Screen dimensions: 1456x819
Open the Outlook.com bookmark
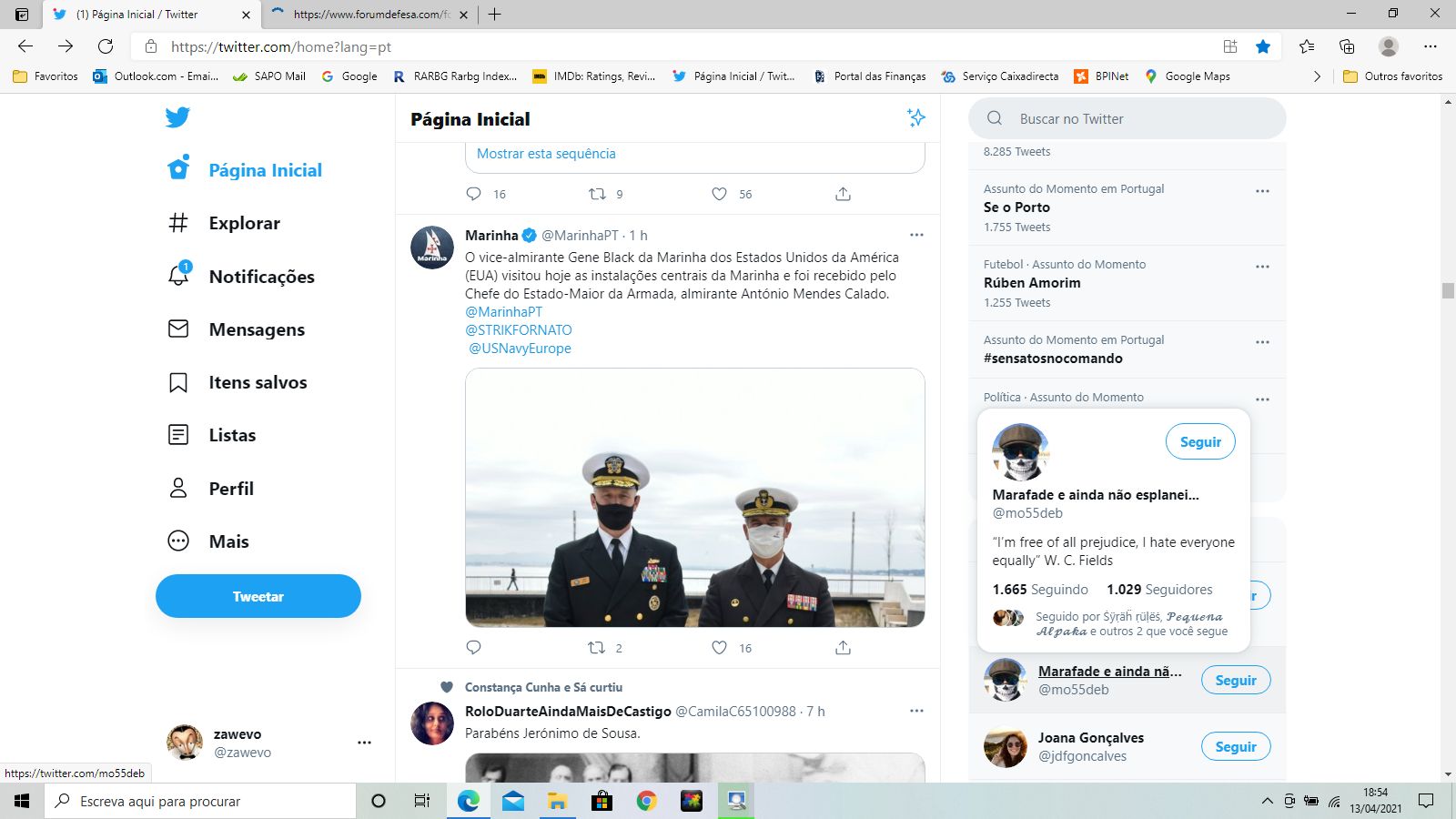coord(156,76)
